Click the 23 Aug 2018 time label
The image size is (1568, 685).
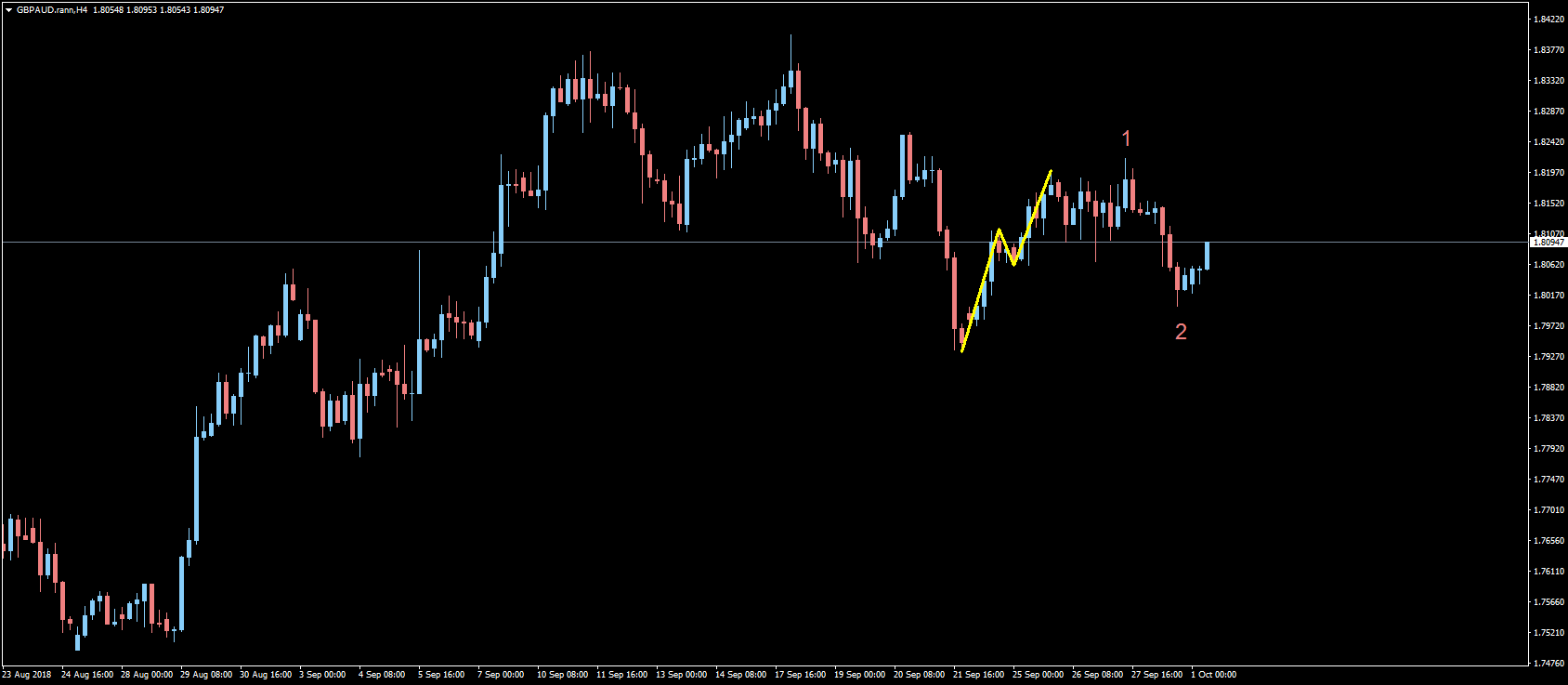27,675
